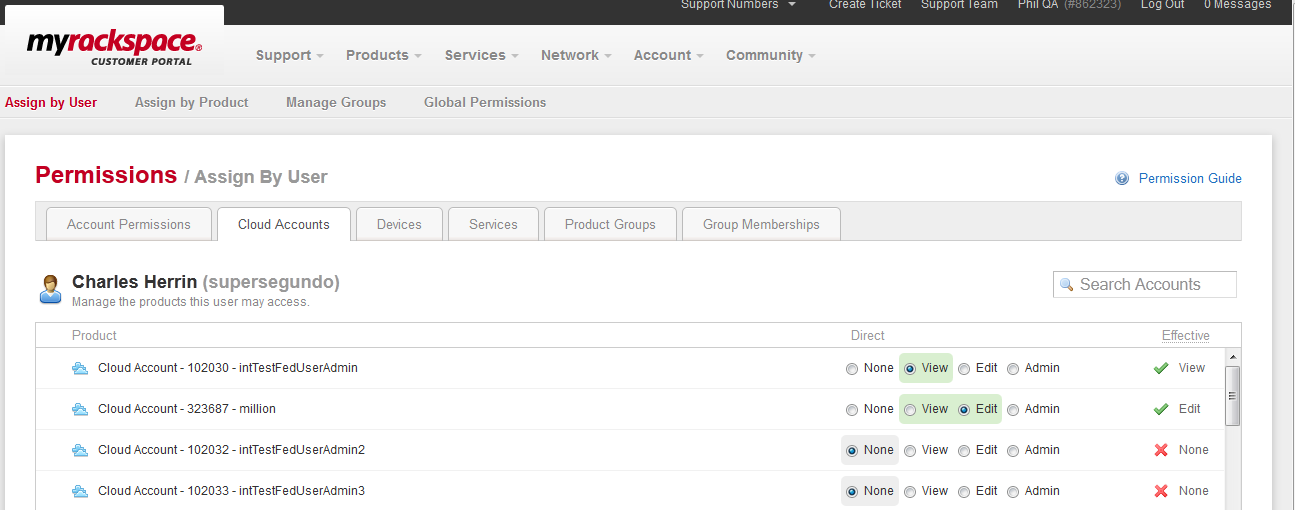Click 'Cloud Account - 102033 - intTestFedUserAdmin3' row text
This screenshot has height=510, width=1295.
tap(231, 491)
